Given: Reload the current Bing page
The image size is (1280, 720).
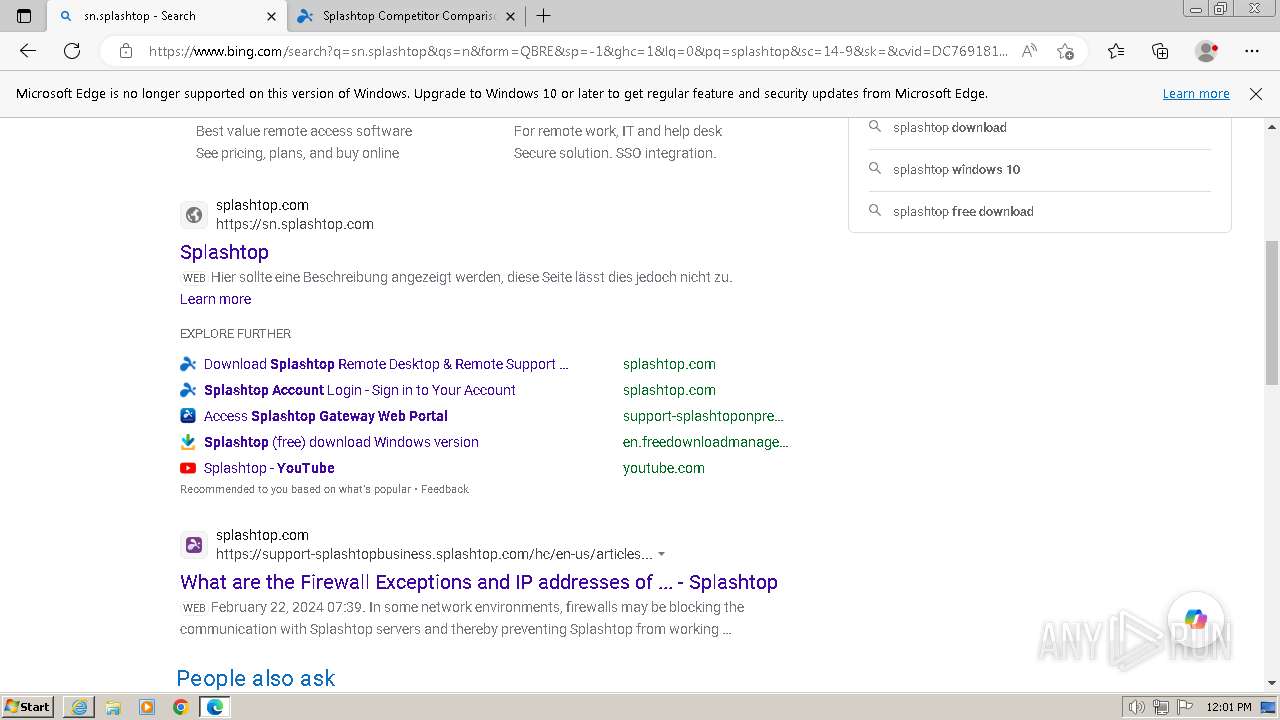Looking at the screenshot, I should 72,51.
